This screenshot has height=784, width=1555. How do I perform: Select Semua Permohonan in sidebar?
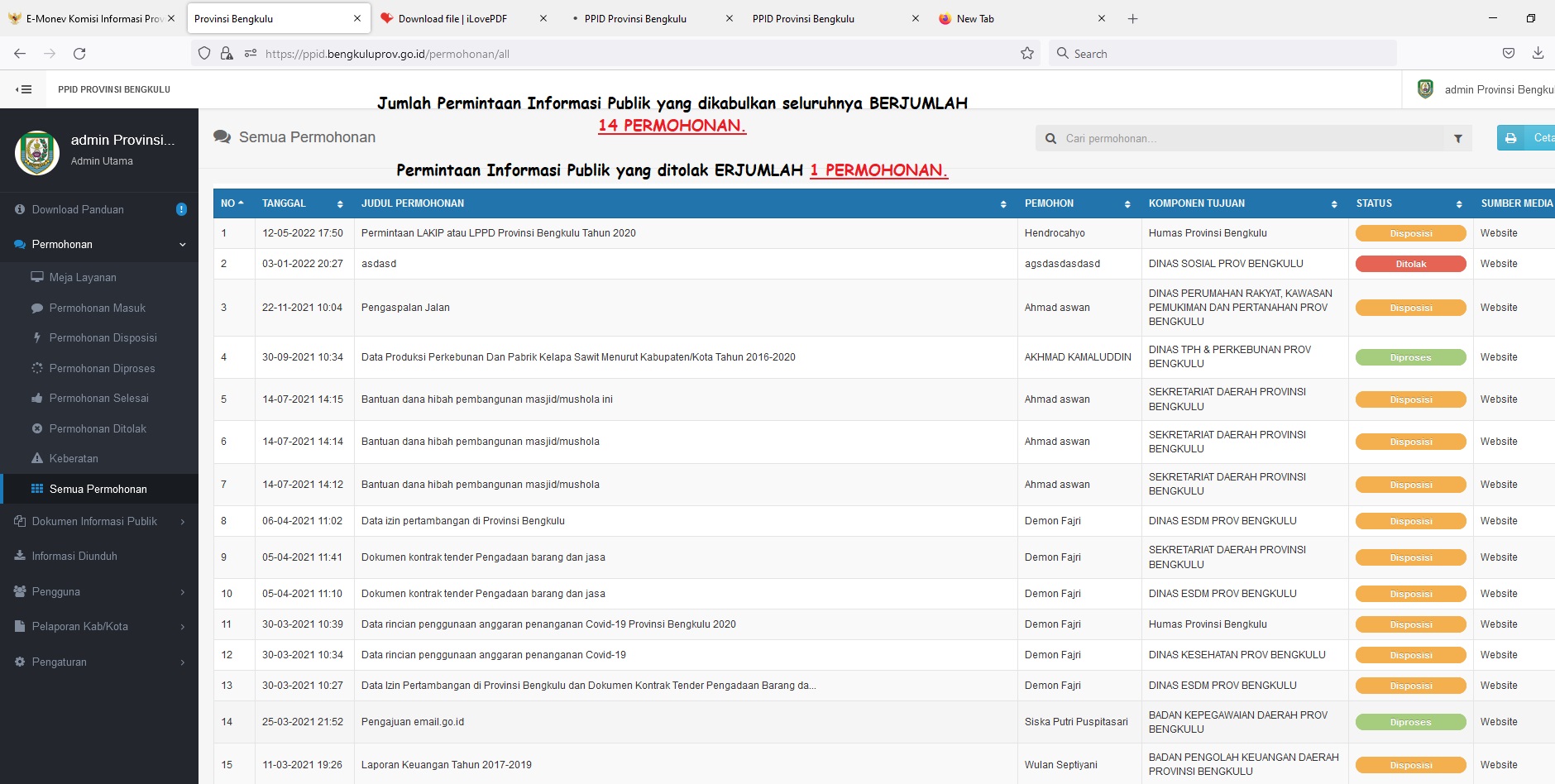coord(98,490)
